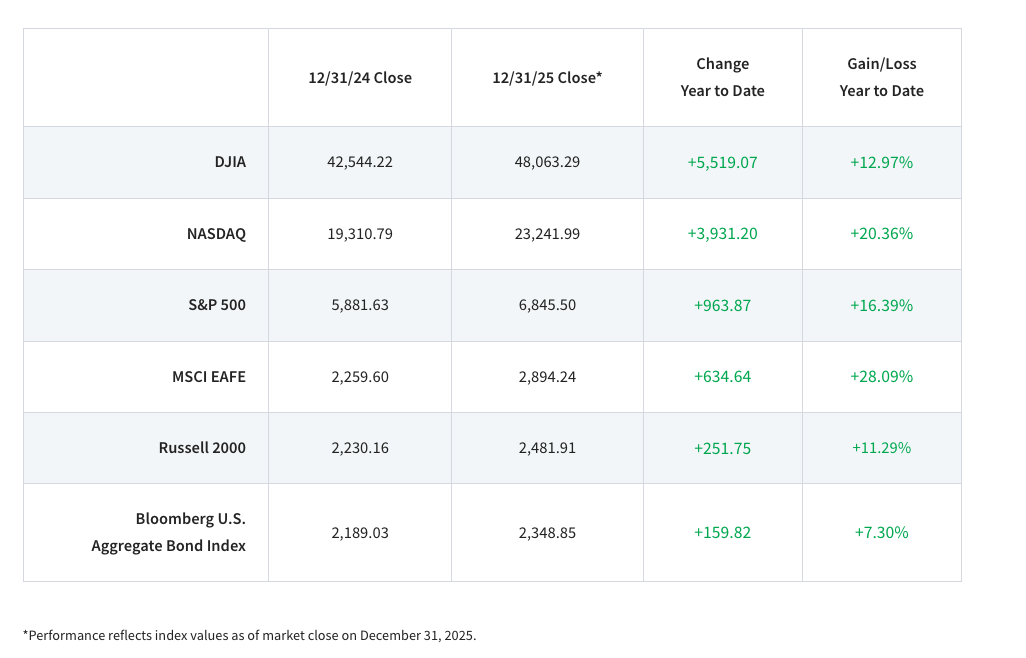
Task: Click Bloomberg bond index gain +7.30%
Action: click(881, 532)
